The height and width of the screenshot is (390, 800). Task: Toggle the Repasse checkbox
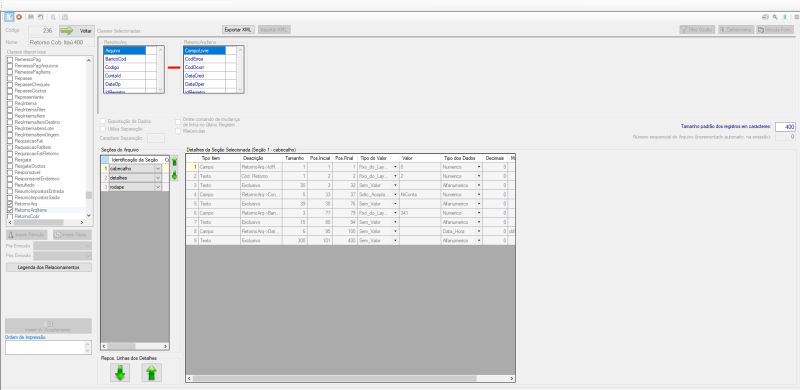(10, 79)
